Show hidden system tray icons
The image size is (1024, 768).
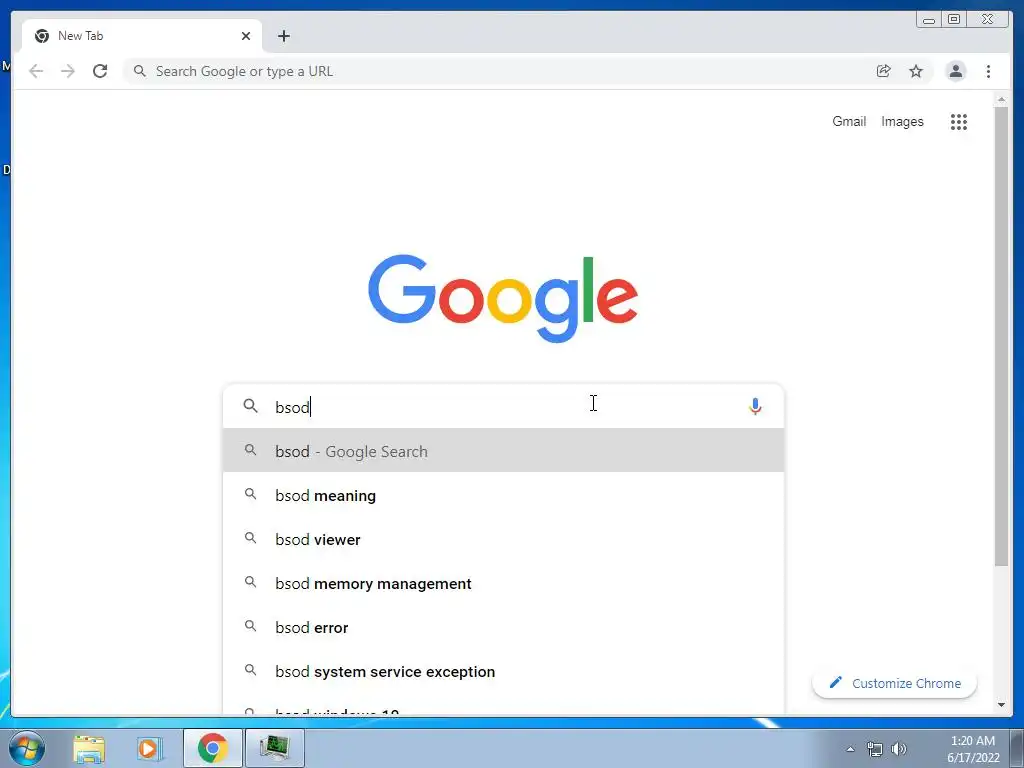850,749
